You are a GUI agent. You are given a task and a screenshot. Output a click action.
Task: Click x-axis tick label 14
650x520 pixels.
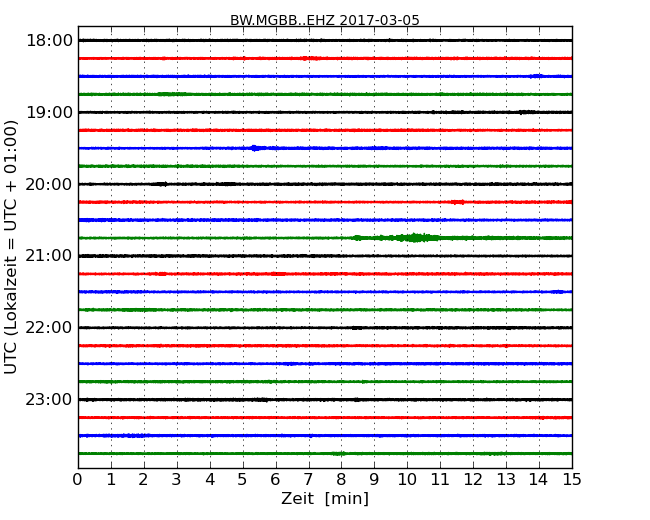(x=538, y=480)
